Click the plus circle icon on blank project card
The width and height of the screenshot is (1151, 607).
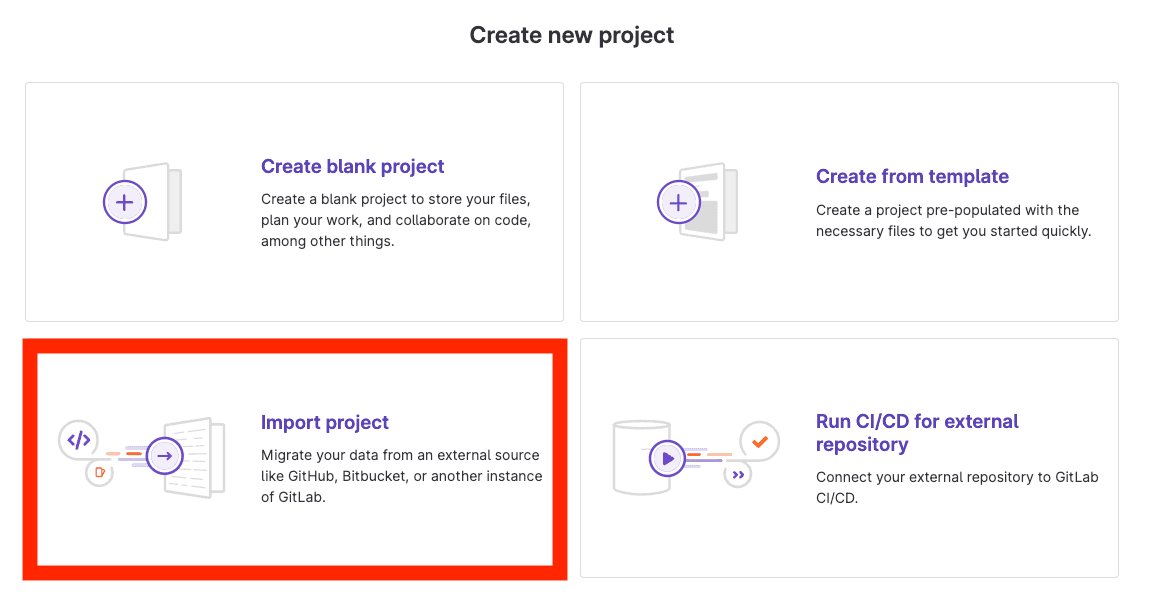coord(125,202)
